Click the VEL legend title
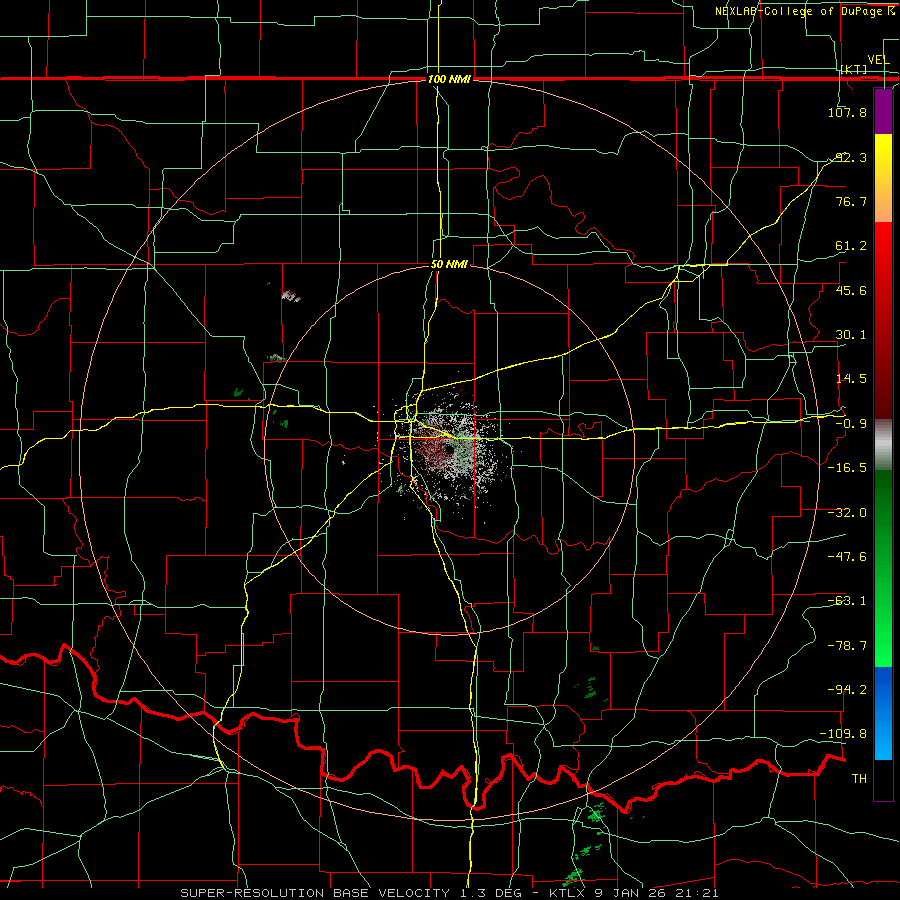The image size is (900, 900). [878, 59]
